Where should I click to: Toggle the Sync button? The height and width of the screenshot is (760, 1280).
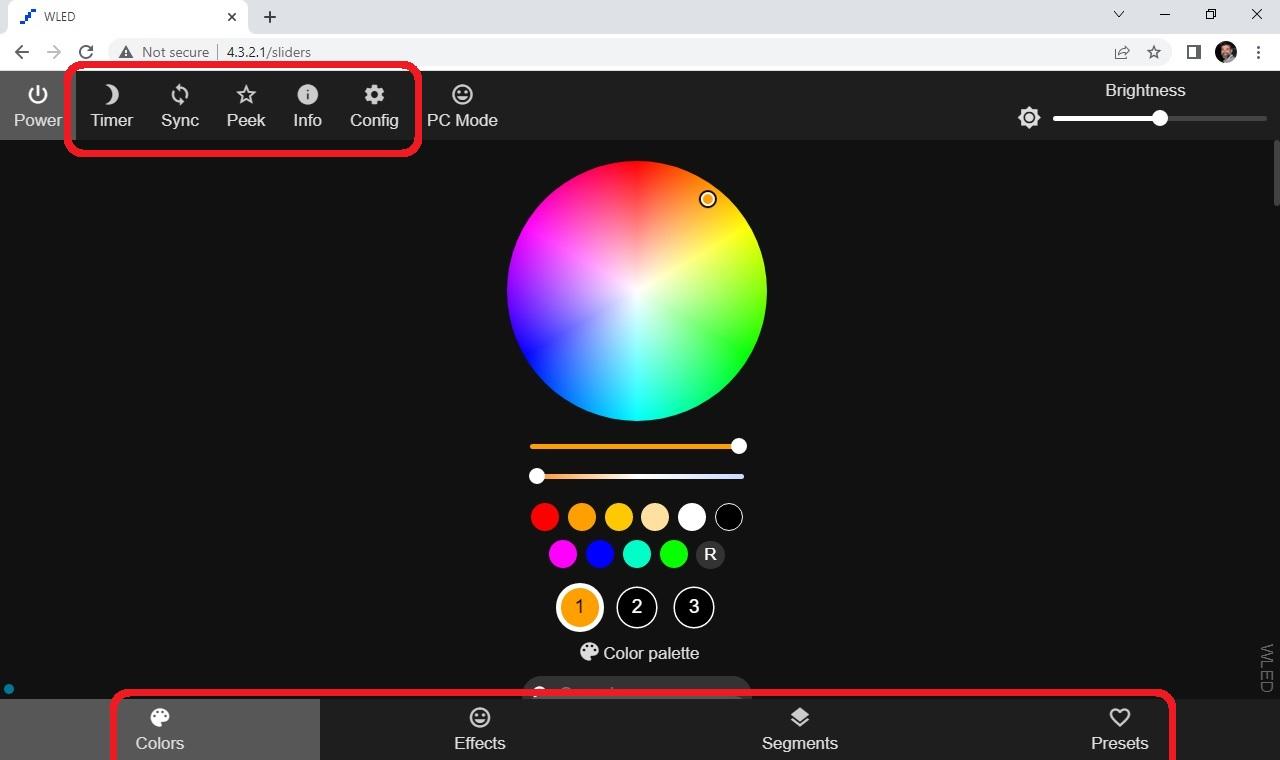(x=180, y=106)
